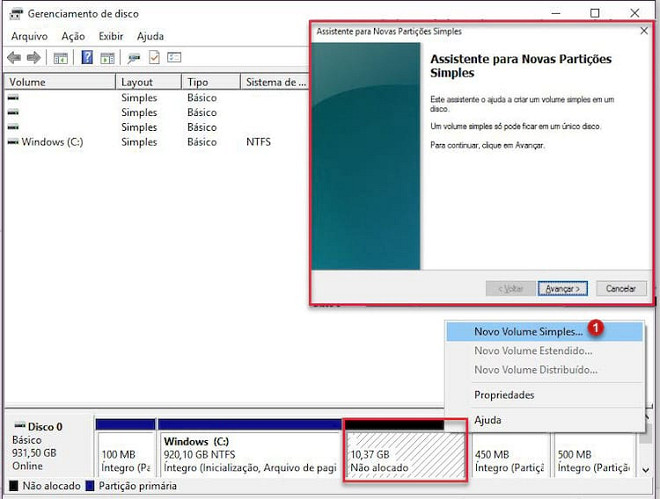Select the Windows (C:) volume row
Screen dimensions: 660x499
pyautogui.click(x=157, y=142)
